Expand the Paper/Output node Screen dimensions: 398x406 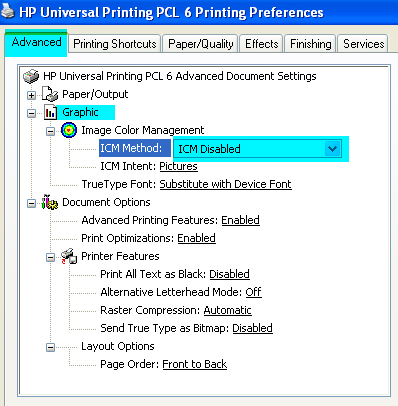[x=31, y=95]
